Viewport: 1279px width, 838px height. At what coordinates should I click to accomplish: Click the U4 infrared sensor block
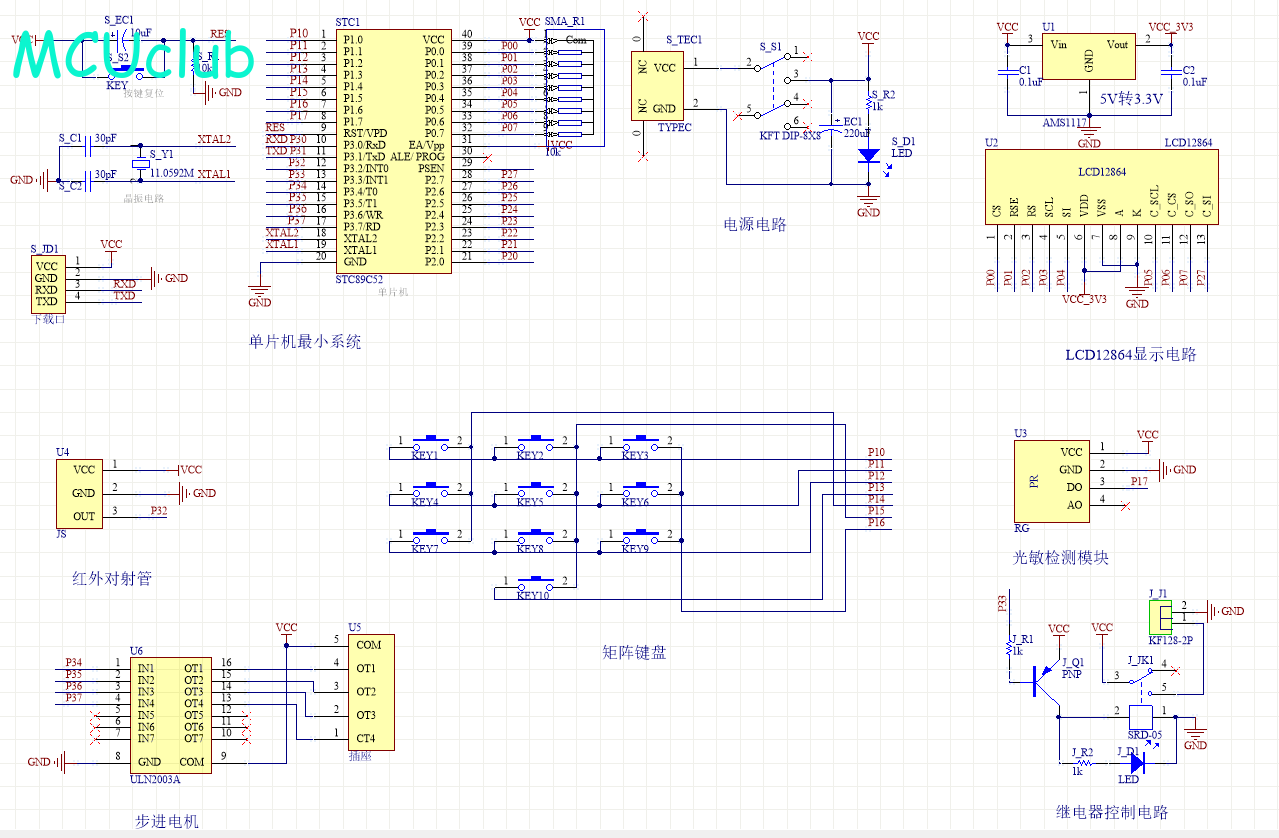pos(84,492)
